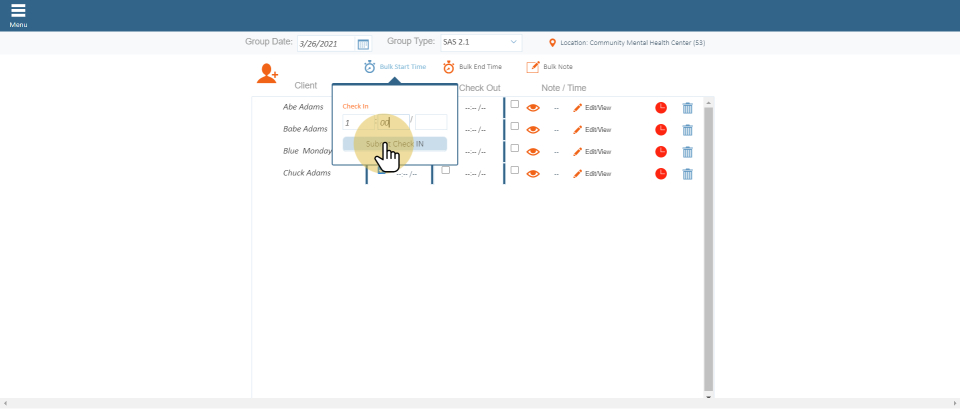View Abe Adams note with eye icon
The width and height of the screenshot is (960, 410).
coord(533,107)
